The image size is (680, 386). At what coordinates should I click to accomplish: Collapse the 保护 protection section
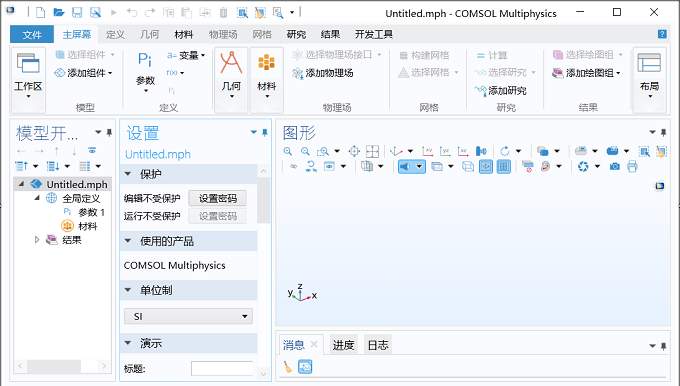point(128,174)
